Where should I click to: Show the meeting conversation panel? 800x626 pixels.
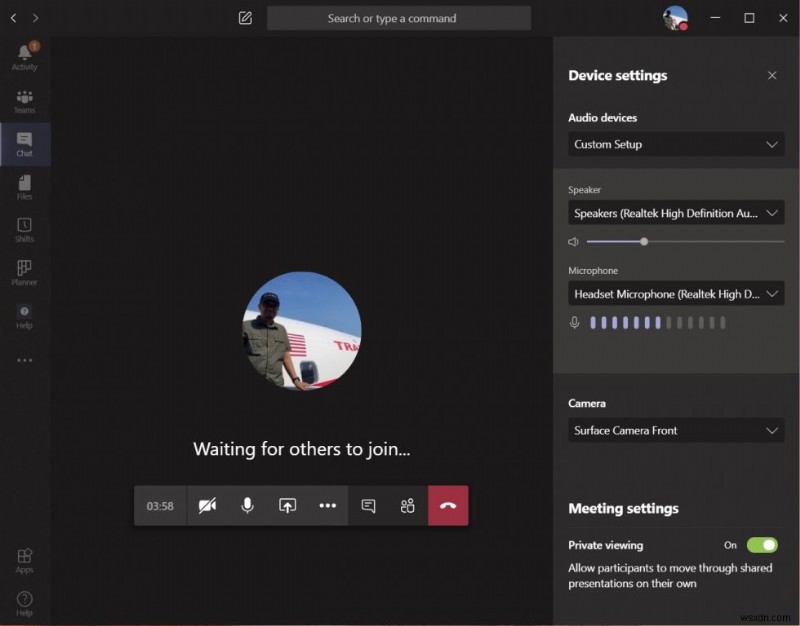point(367,505)
